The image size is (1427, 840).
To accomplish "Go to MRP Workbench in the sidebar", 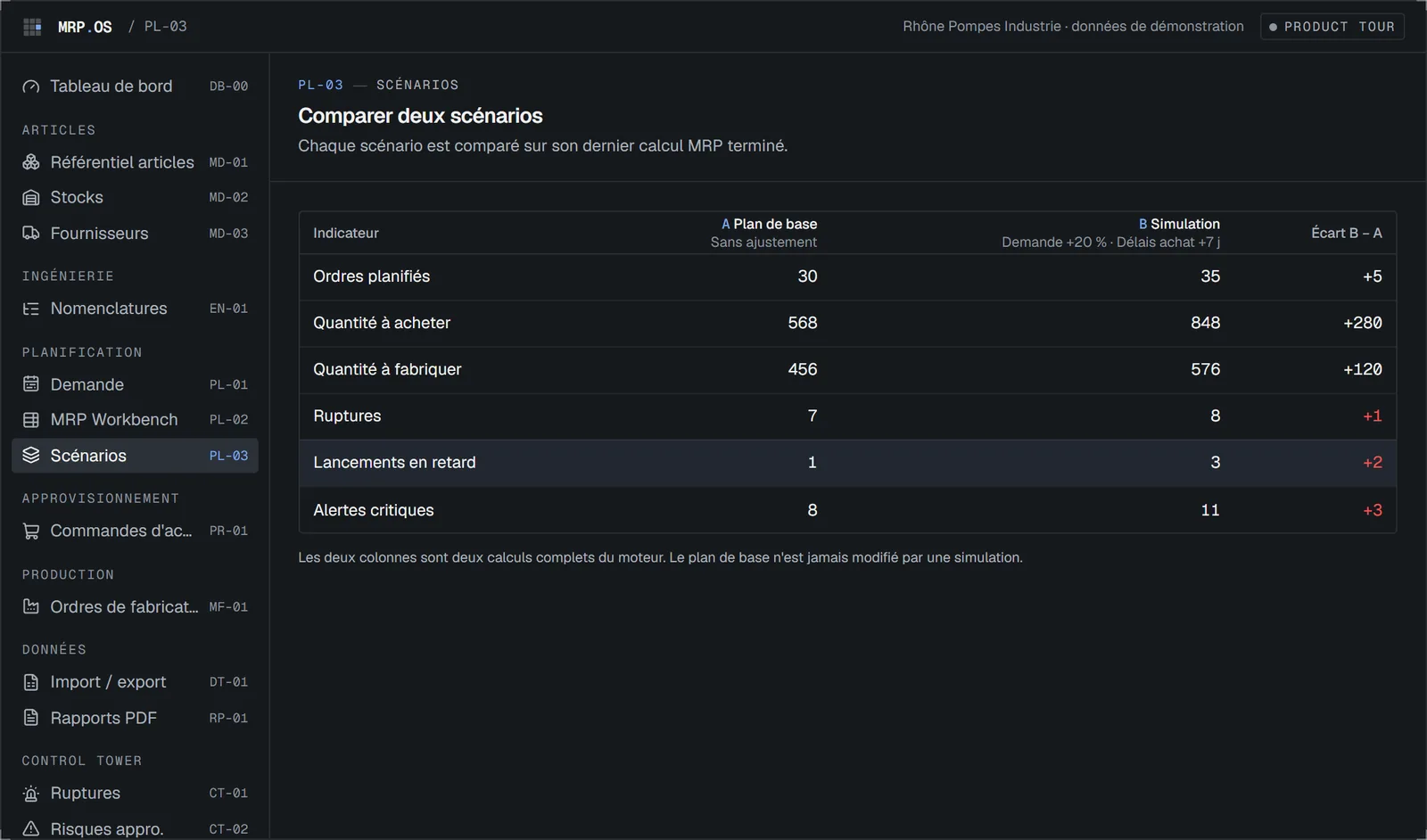I will 135,419.
